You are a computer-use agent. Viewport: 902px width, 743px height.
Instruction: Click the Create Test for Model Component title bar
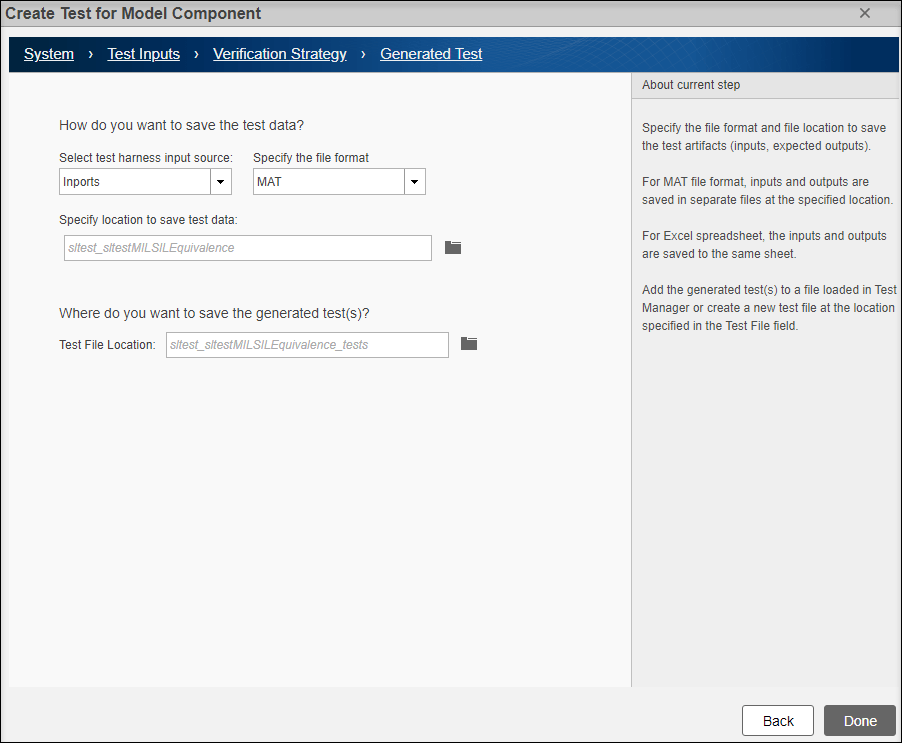130,13
